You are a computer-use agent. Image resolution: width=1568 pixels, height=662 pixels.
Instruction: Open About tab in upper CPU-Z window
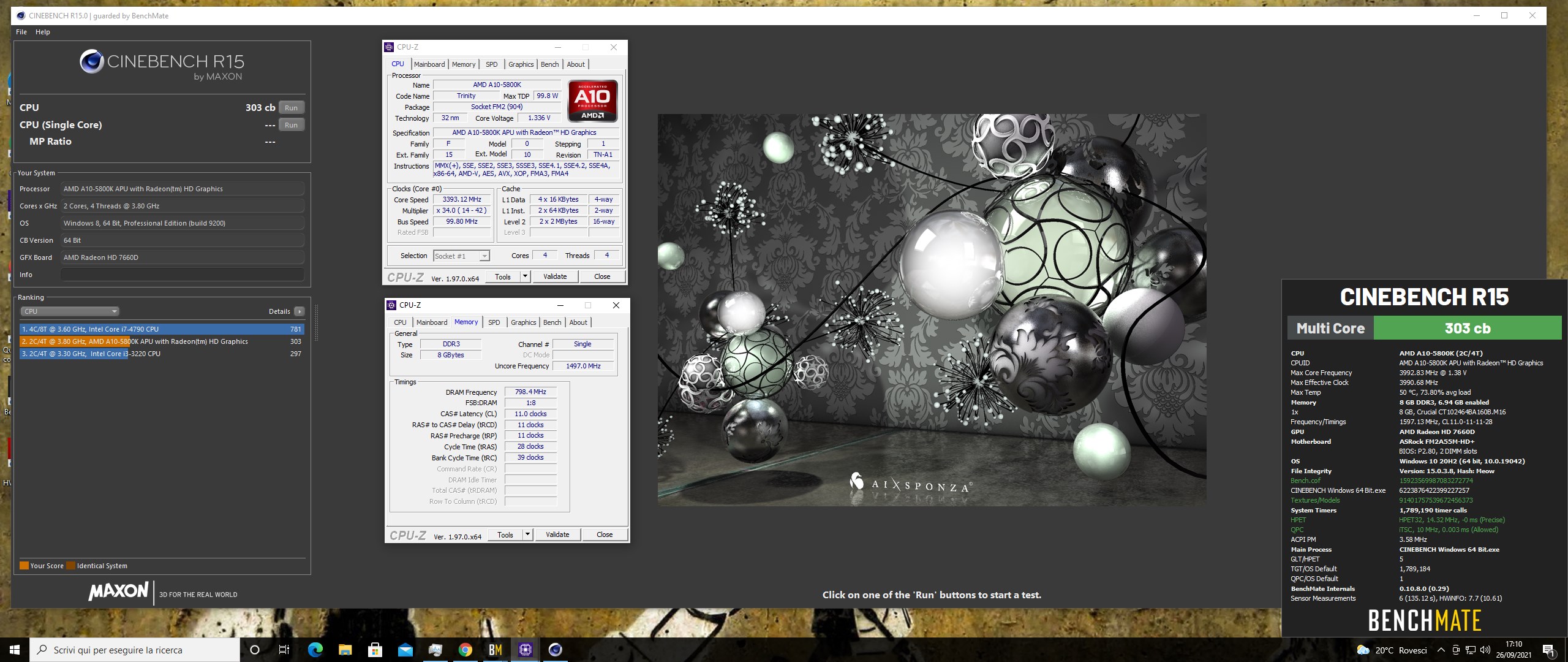pos(576,64)
